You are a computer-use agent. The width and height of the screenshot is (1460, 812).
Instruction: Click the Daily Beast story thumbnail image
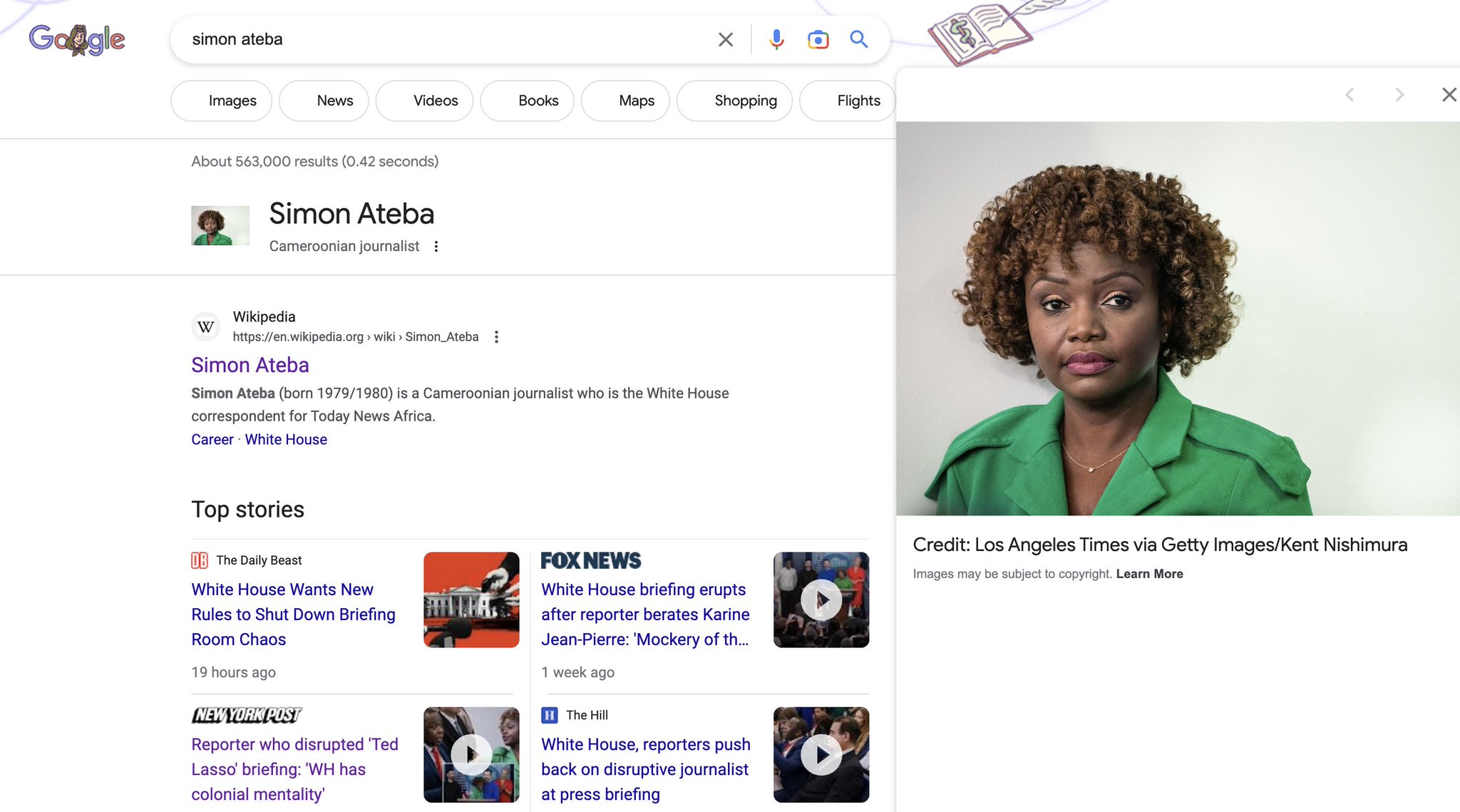click(471, 600)
